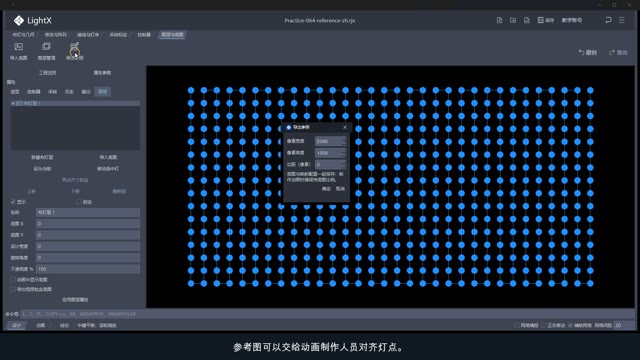Click the 底图 Y input field
The width and height of the screenshot is (640, 360).
click(x=88, y=235)
